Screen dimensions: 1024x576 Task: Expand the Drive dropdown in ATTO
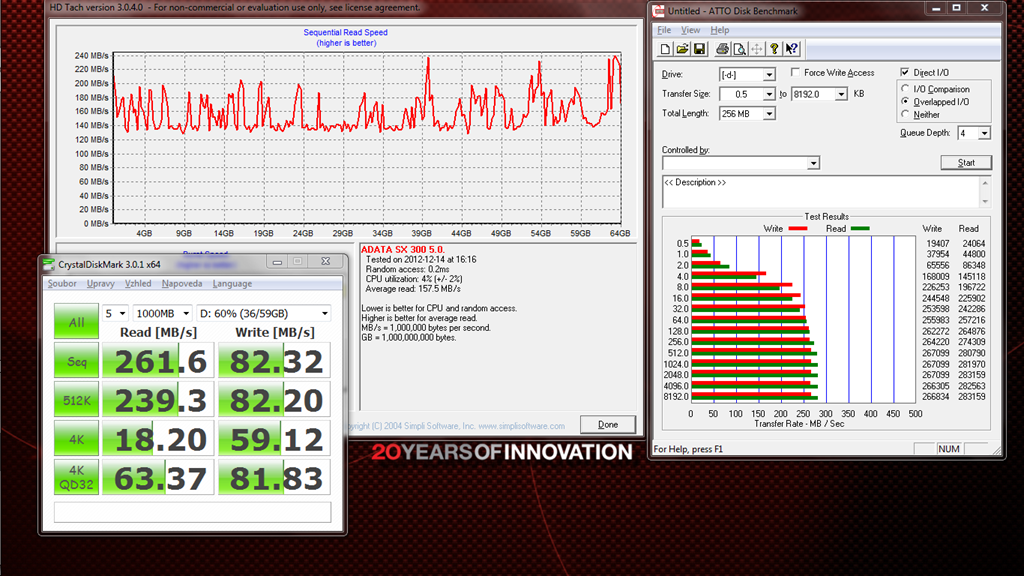pyautogui.click(x=768, y=75)
